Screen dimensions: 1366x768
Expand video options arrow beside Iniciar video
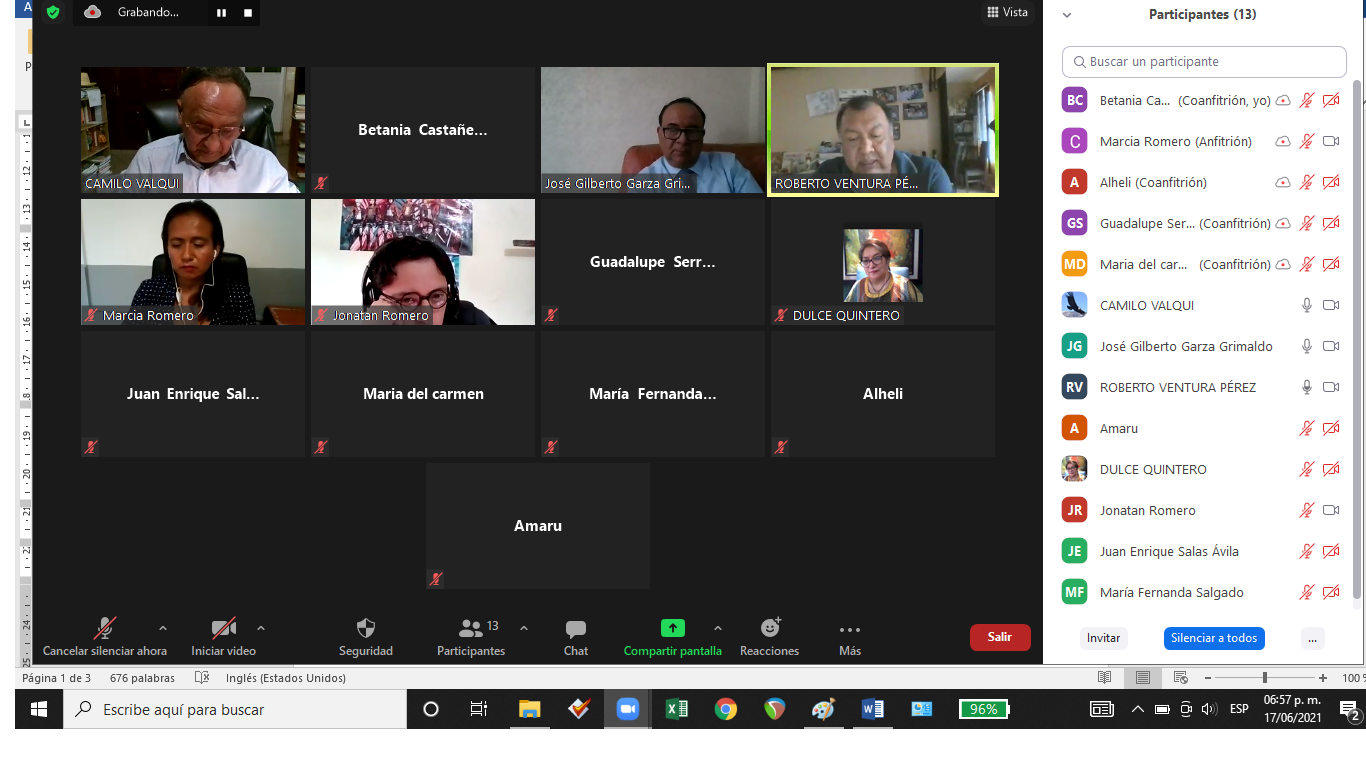[261, 629]
